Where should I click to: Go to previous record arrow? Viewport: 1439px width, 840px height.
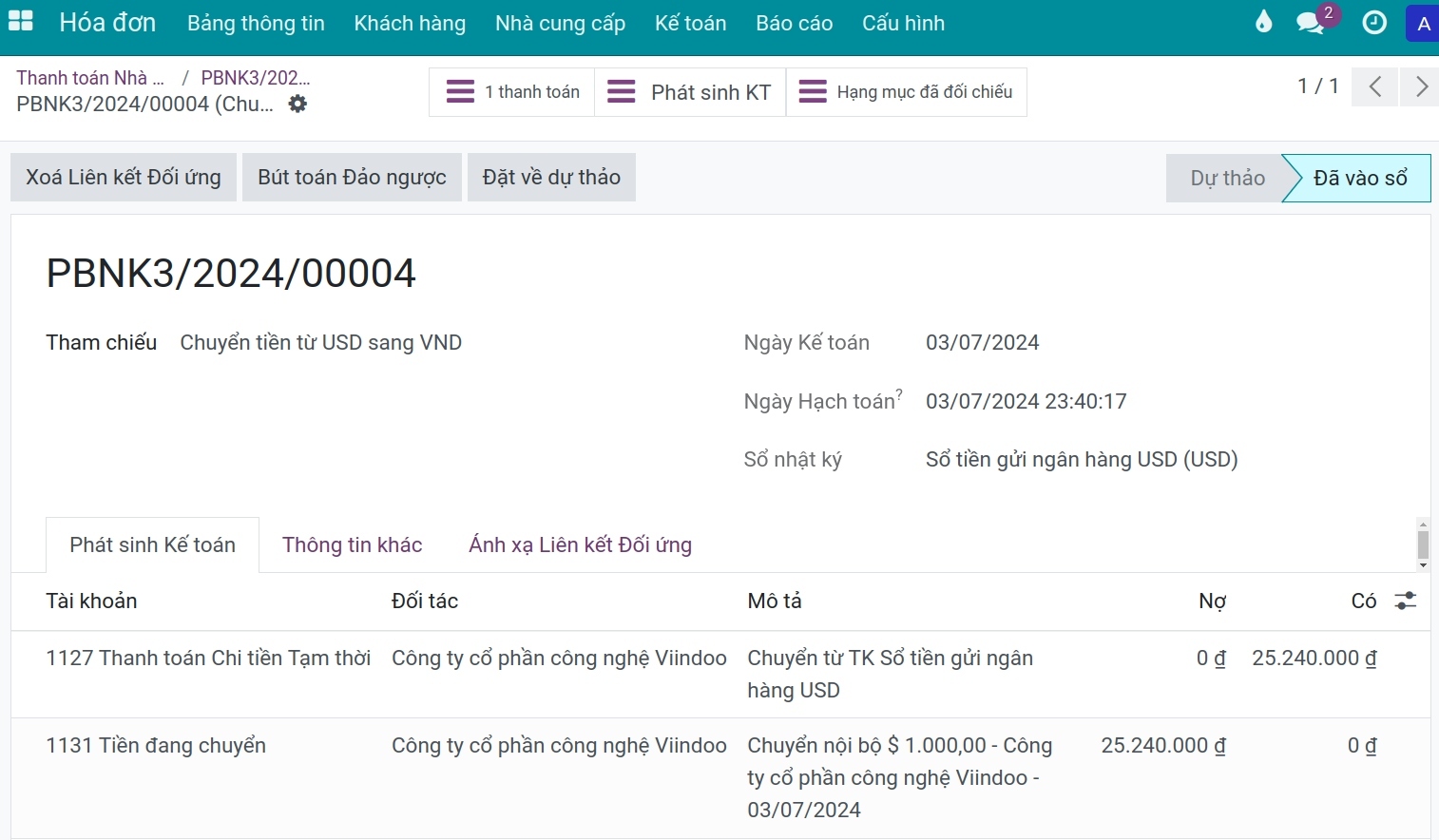pyautogui.click(x=1374, y=87)
